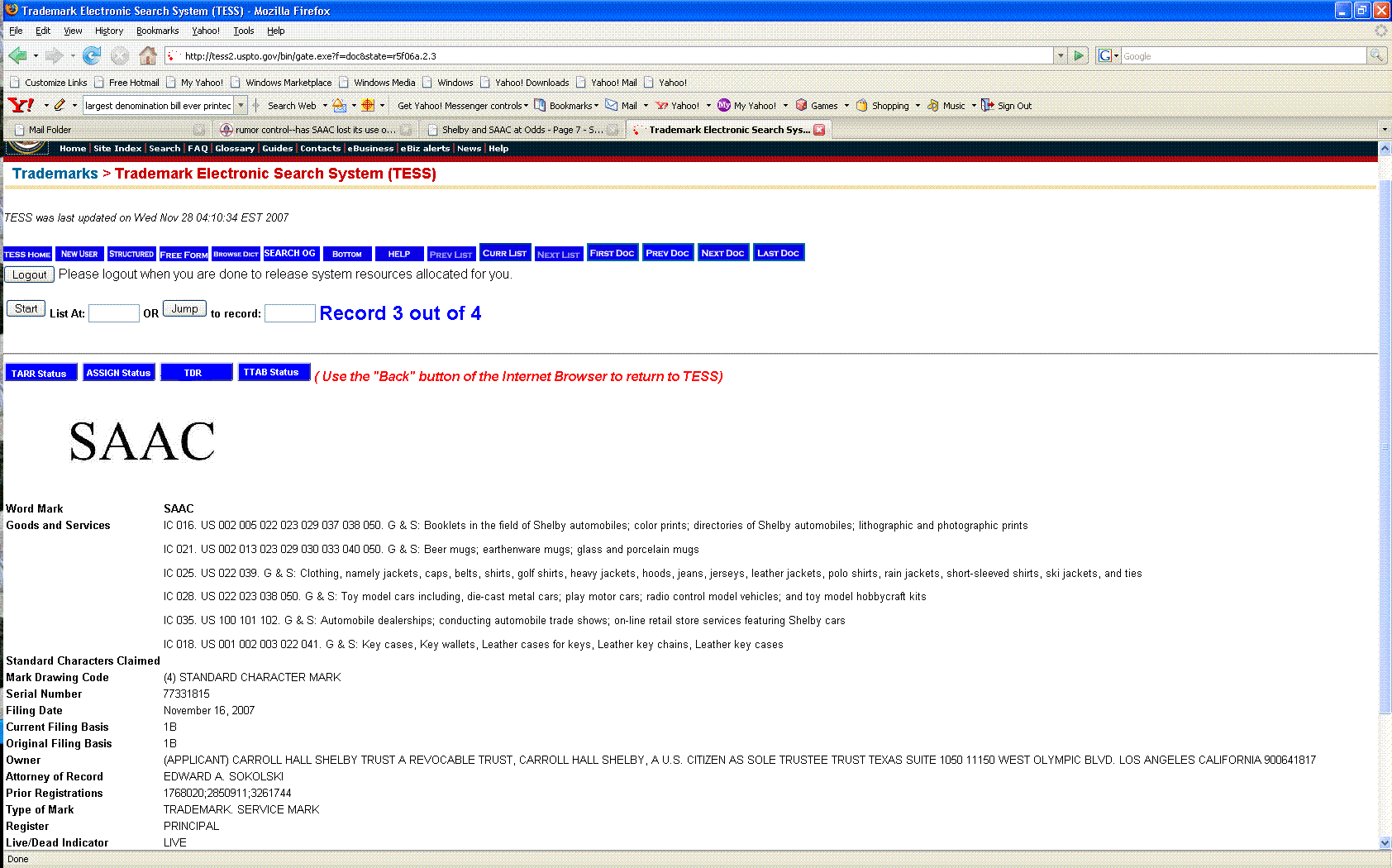Click the TARR Status button
The image size is (1392, 868).
[40, 374]
